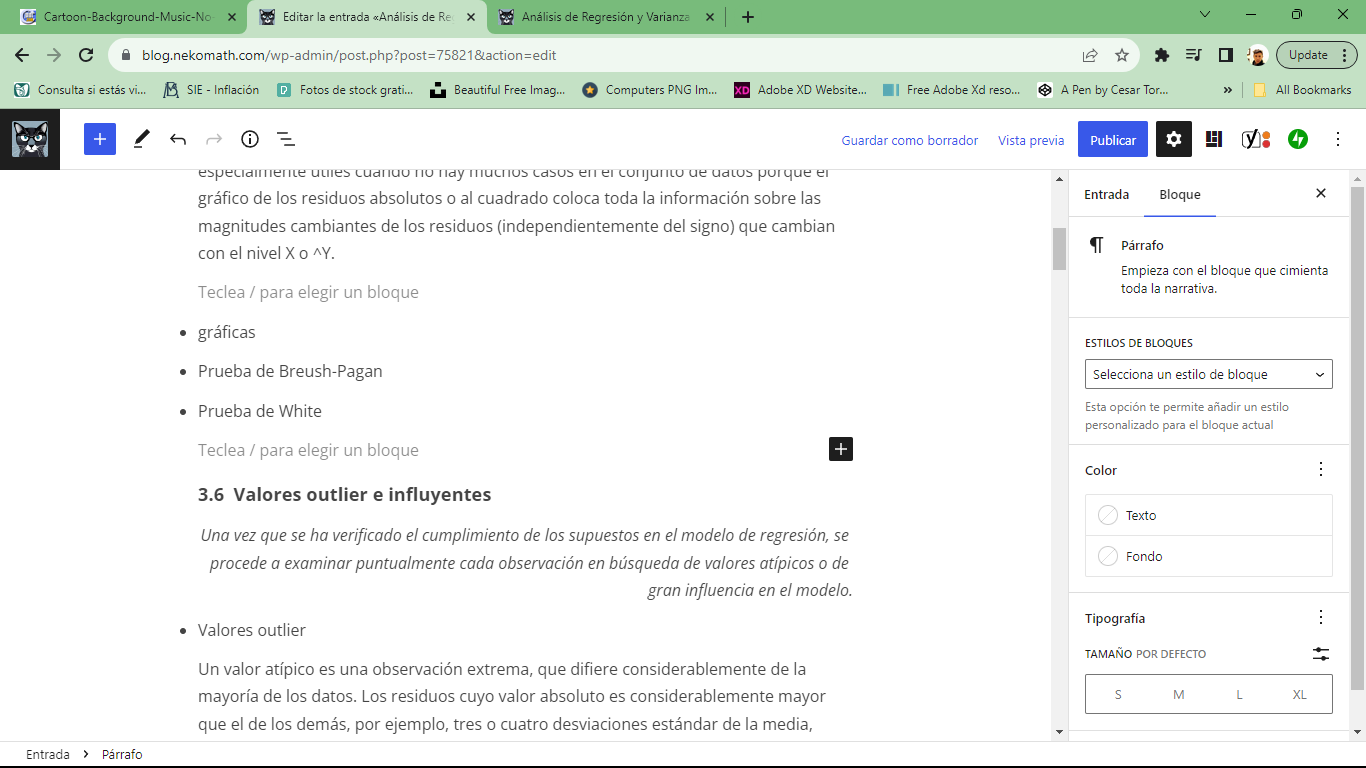This screenshot has height=768, width=1366.
Task: Open the block style dropdown
Action: point(1208,374)
